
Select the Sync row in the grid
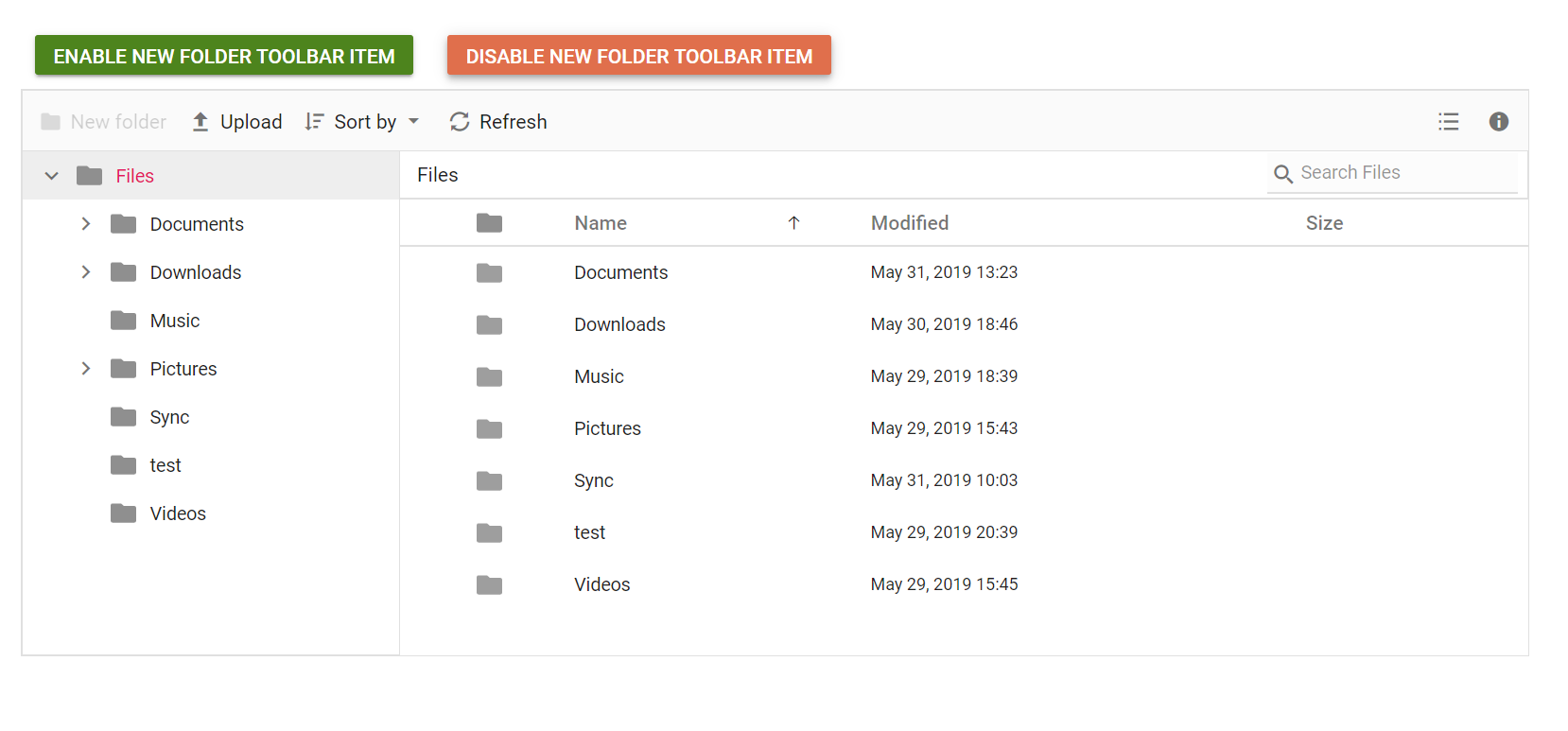coord(964,480)
